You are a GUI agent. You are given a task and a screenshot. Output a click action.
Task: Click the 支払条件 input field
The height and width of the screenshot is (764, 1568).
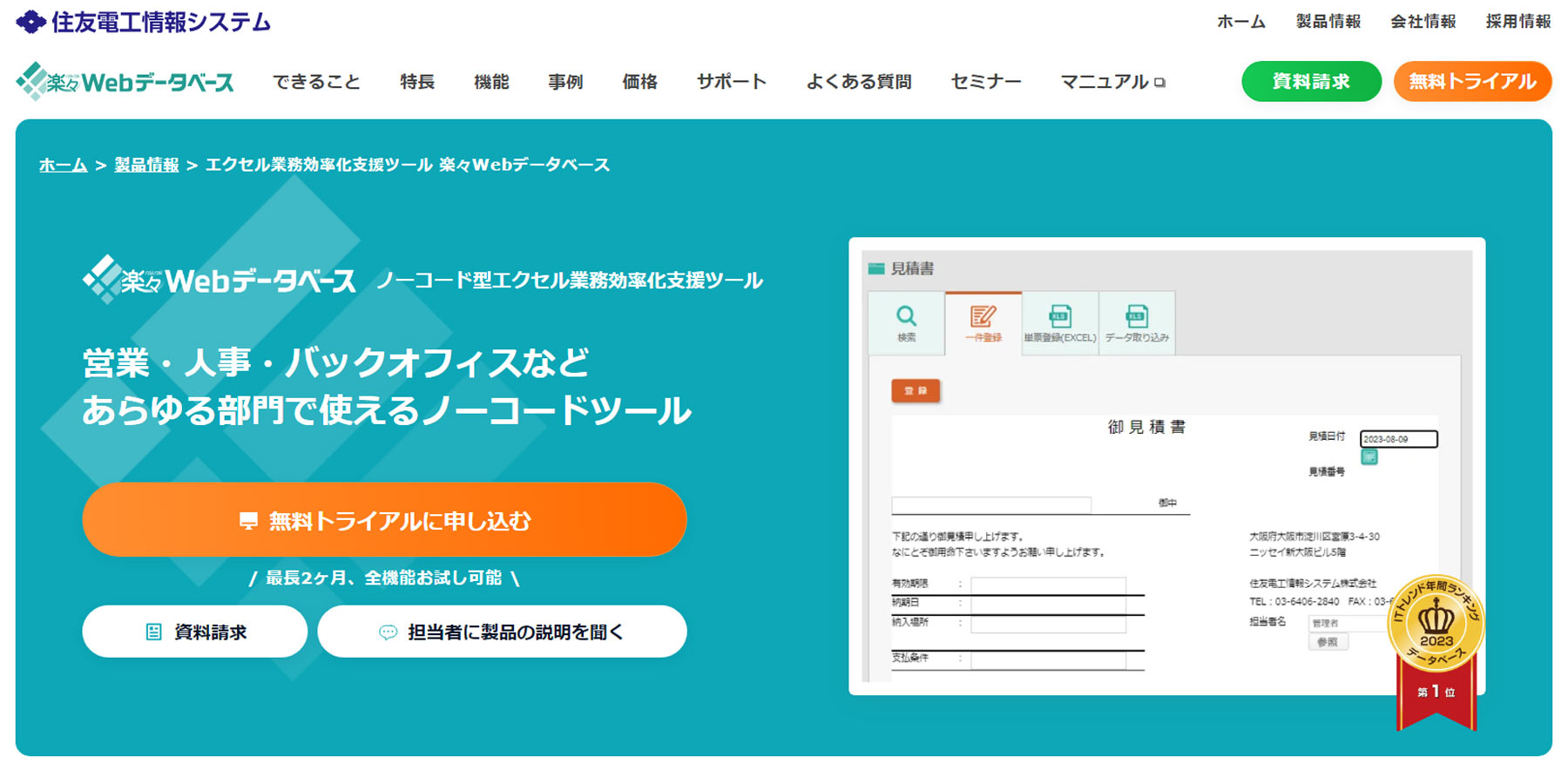click(1048, 659)
